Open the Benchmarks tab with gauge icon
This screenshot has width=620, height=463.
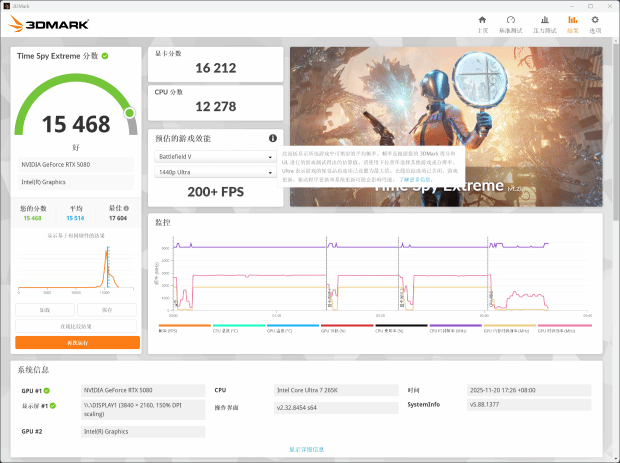510,23
